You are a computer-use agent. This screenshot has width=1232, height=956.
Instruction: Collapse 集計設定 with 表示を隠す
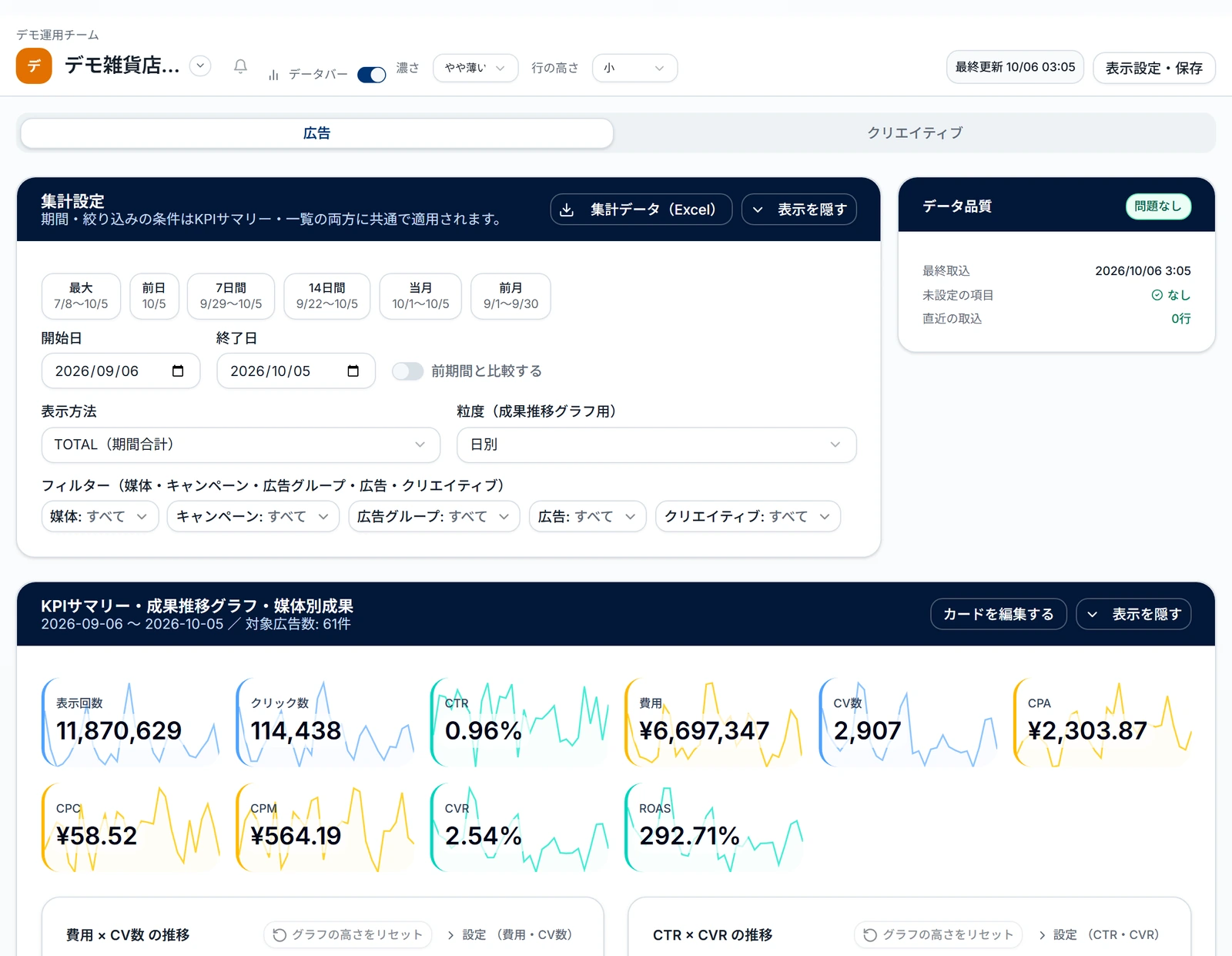click(798, 210)
